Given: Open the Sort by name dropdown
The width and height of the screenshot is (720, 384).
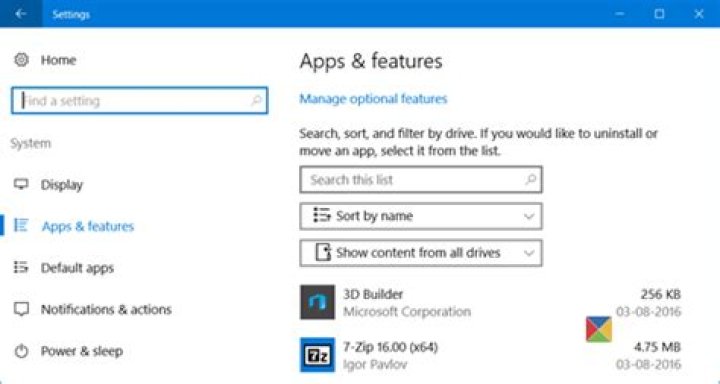Looking at the screenshot, I should 421,216.
